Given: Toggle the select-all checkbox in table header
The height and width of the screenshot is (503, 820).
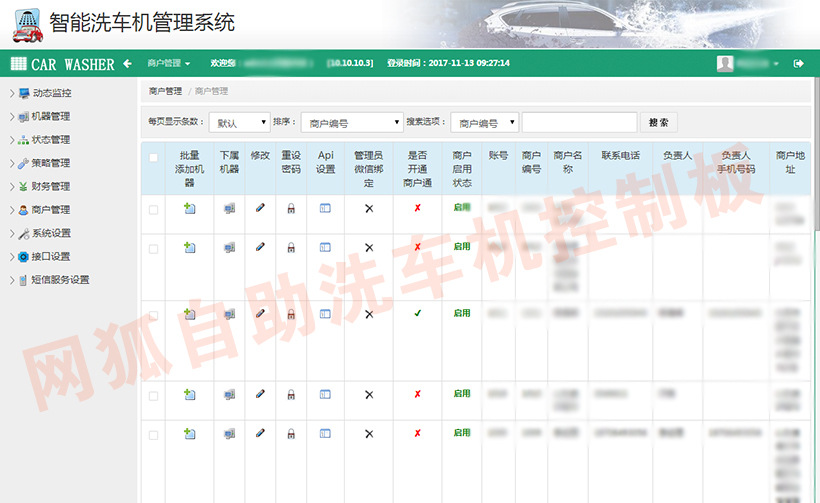Looking at the screenshot, I should (153, 157).
